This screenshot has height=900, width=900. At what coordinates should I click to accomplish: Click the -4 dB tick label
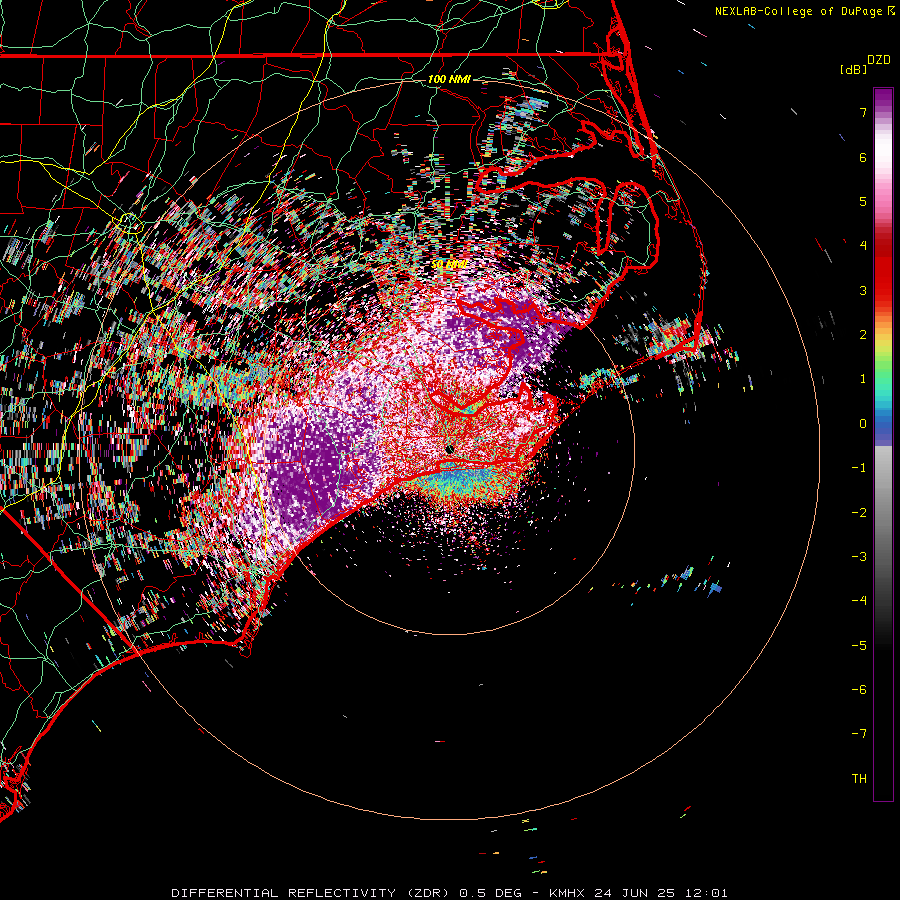pos(859,601)
